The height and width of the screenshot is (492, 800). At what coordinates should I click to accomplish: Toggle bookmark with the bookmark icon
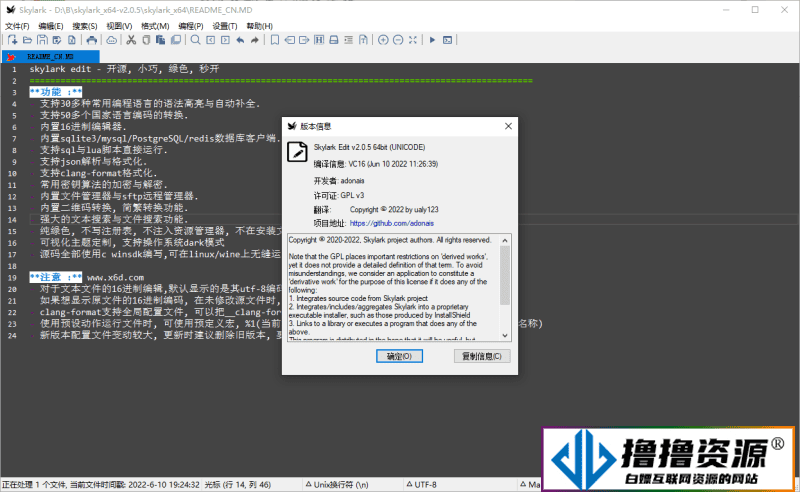coord(274,40)
